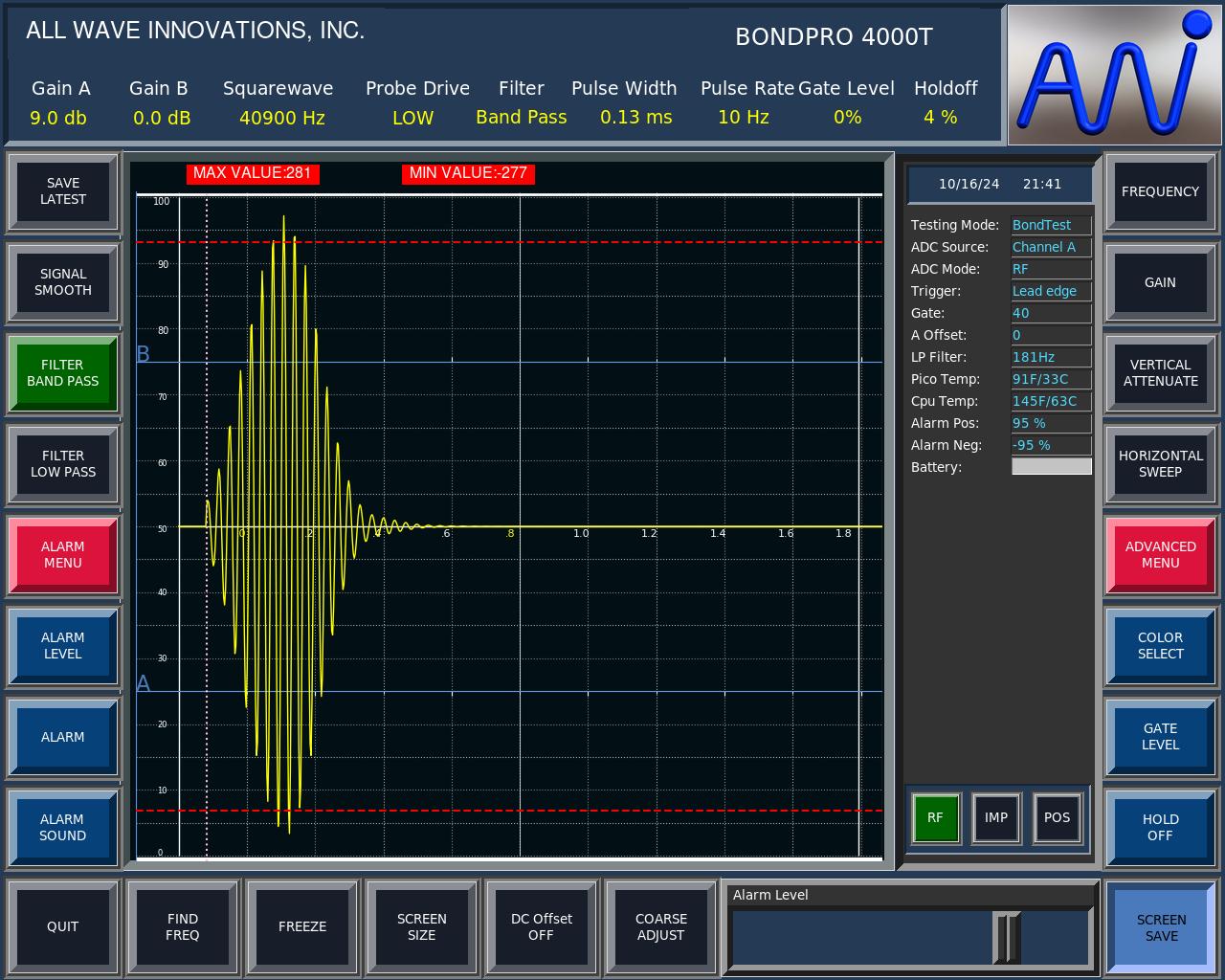Select HORIZONTAL SWEEP
Viewport: 1225px width, 980px height.
(1161, 464)
